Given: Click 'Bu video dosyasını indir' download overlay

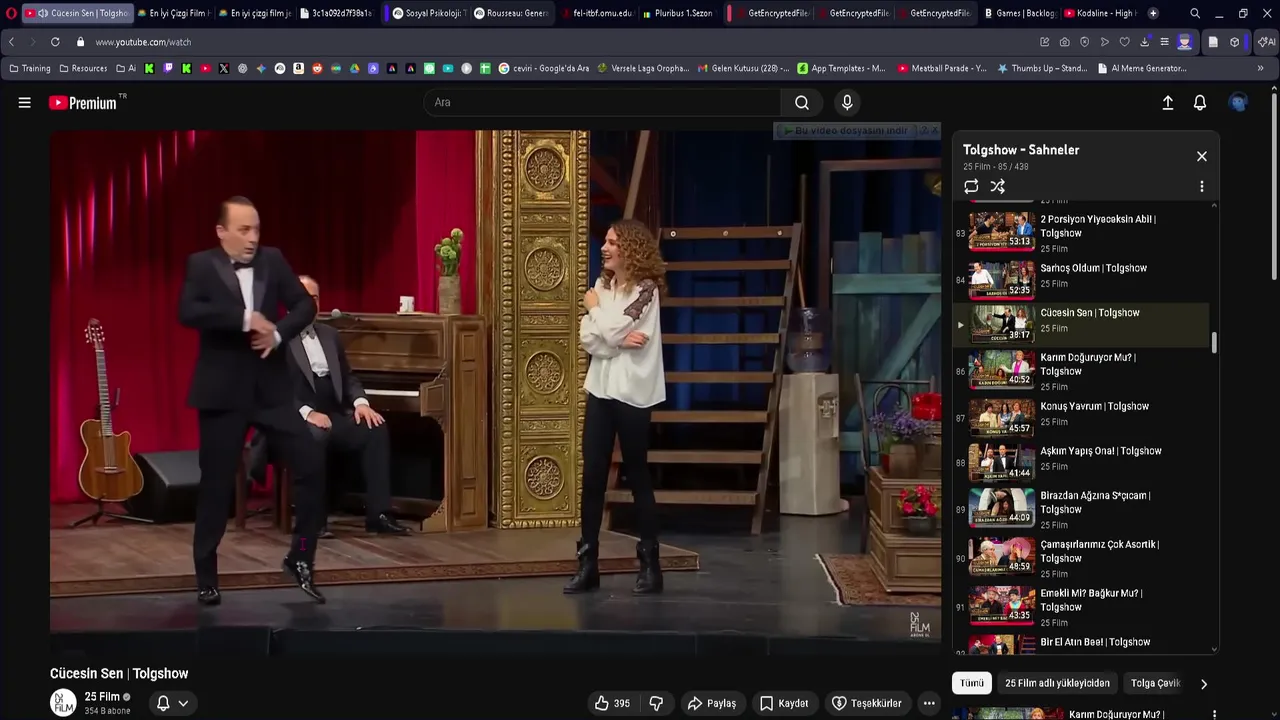Looking at the screenshot, I should click(848, 131).
